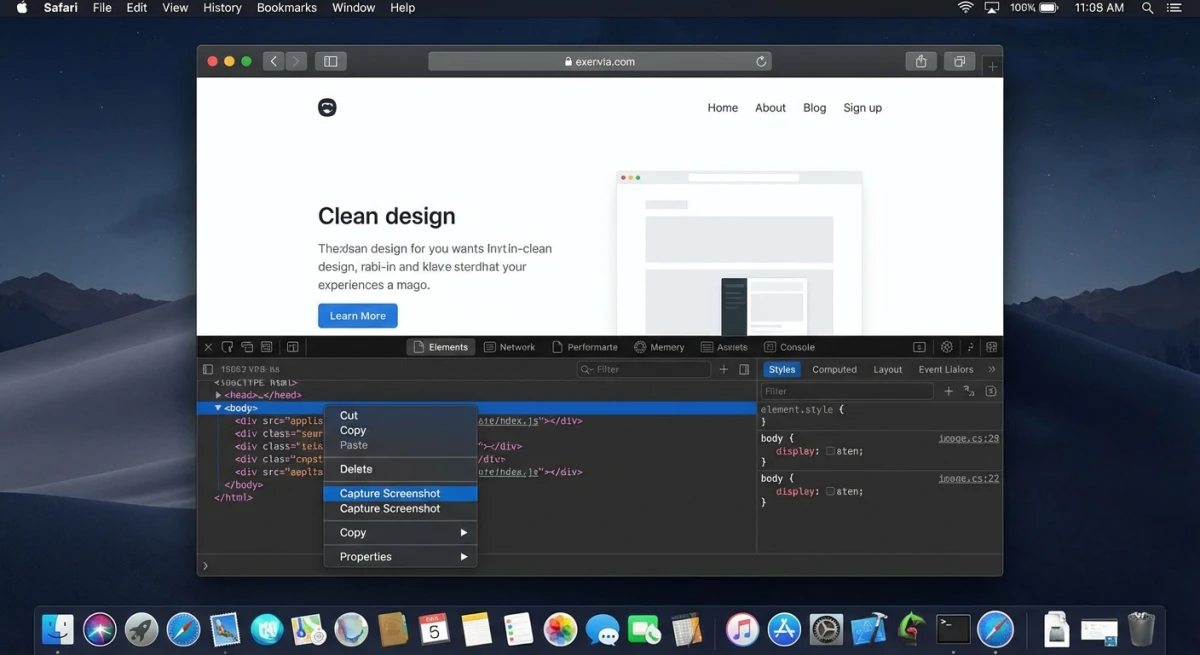Viewport: 1200px width, 655px height.
Task: Go forward with Safari's forward arrow
Action: tap(296, 61)
